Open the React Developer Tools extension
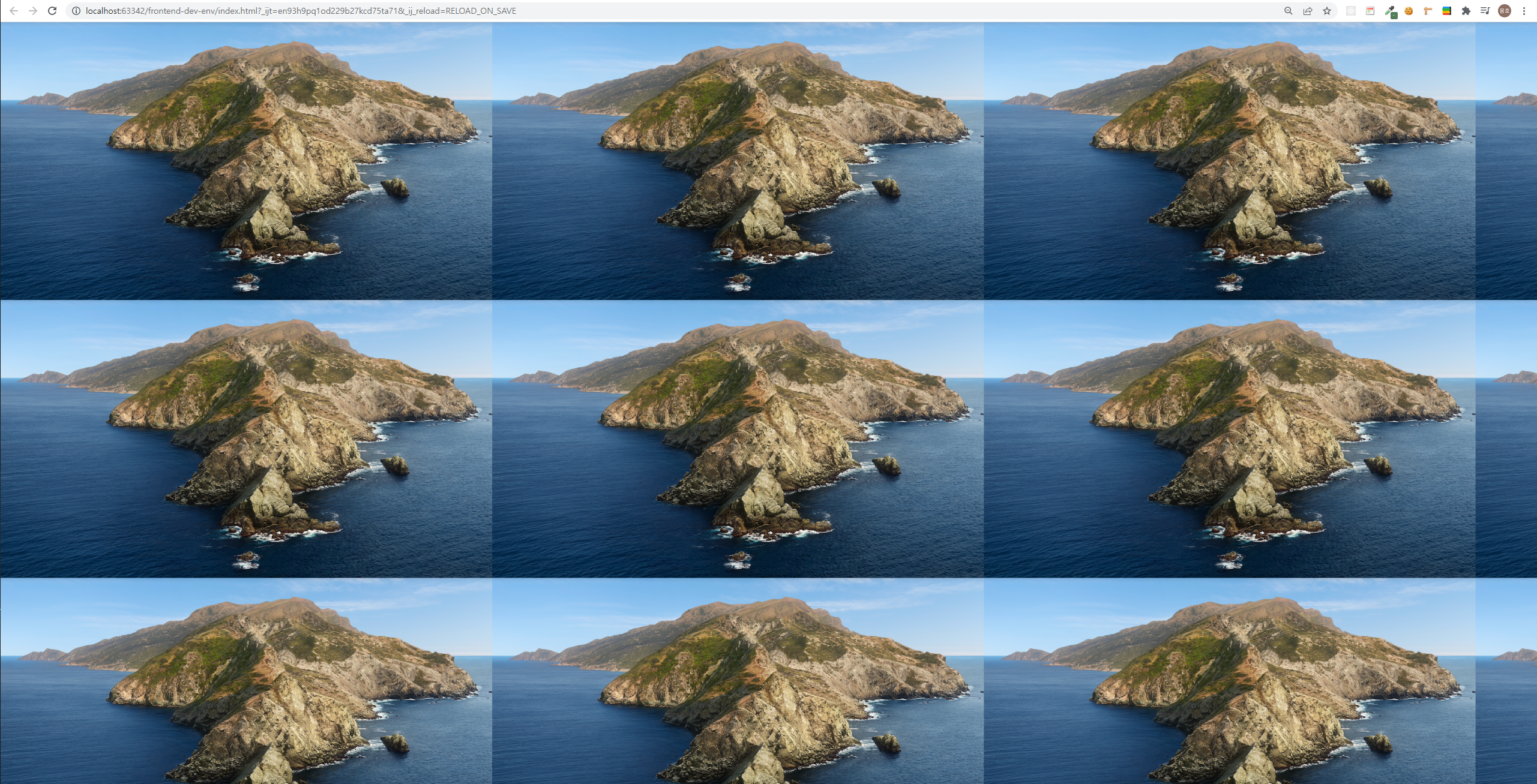The image size is (1537, 784). coord(1351,11)
